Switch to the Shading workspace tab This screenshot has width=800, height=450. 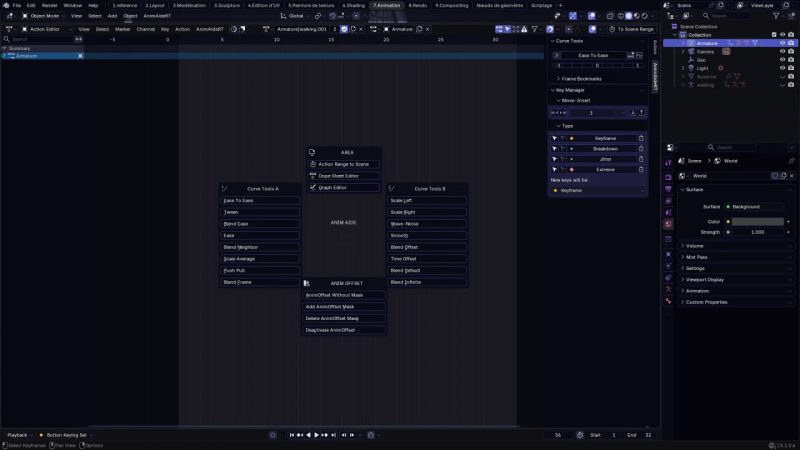click(354, 5)
